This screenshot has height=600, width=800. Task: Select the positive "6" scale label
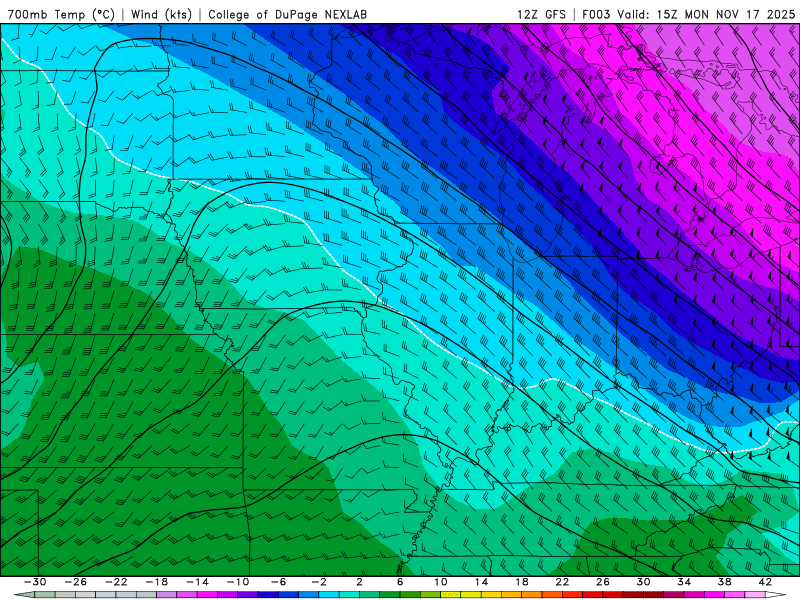click(x=400, y=582)
